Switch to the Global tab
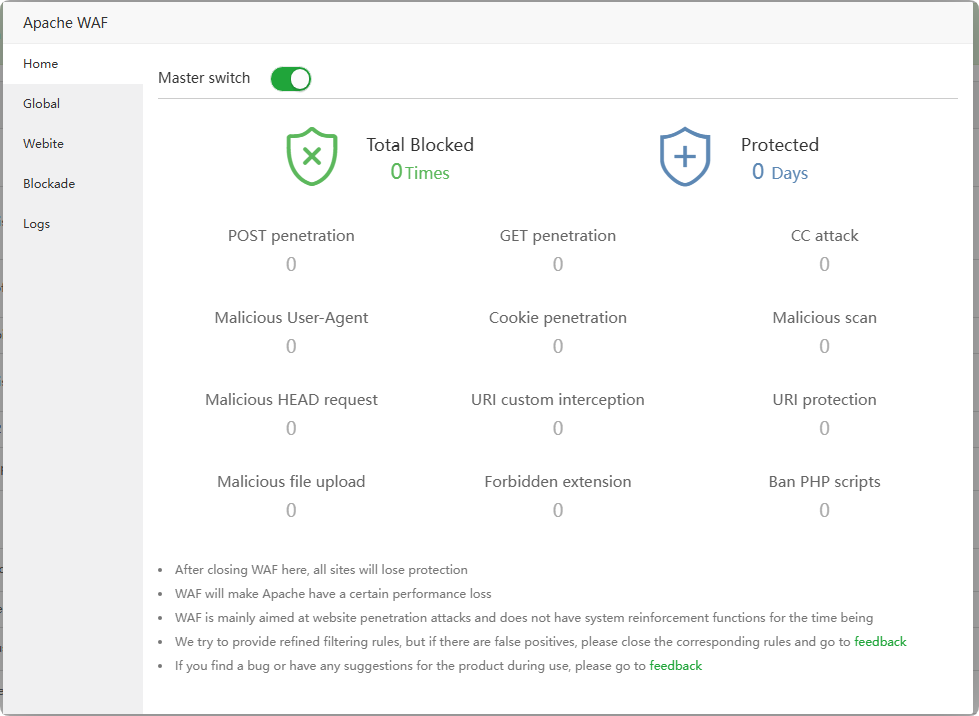 click(x=42, y=104)
